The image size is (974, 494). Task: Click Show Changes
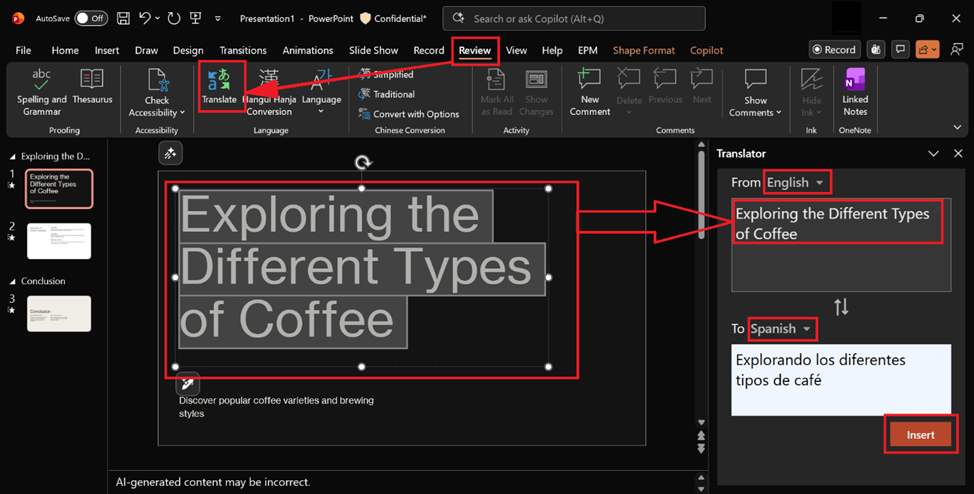pyautogui.click(x=536, y=93)
